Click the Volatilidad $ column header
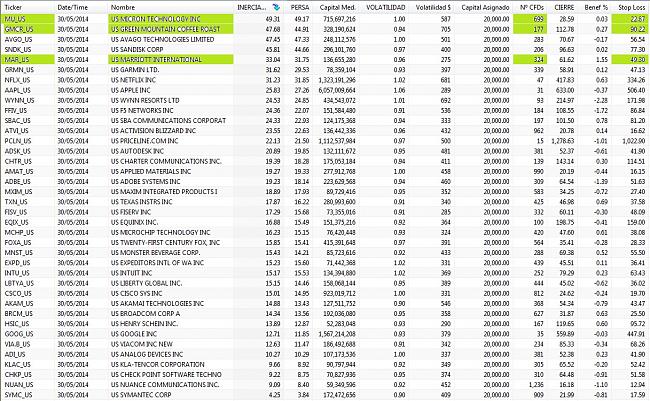This screenshot has width=650, height=401. 433,7
